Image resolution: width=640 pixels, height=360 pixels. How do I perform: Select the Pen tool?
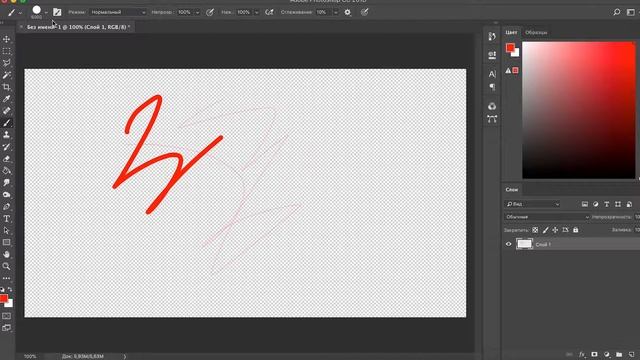7,207
